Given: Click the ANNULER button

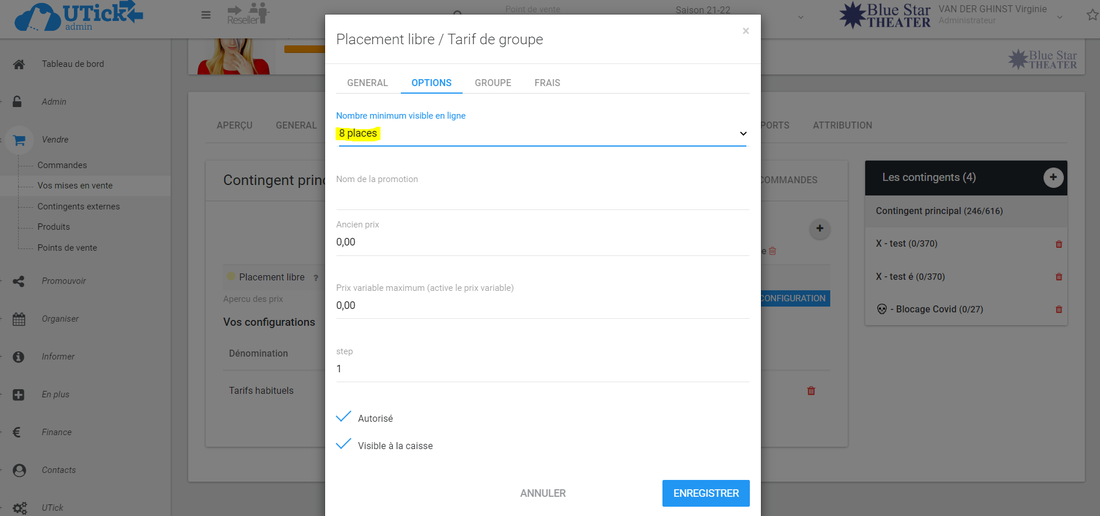Looking at the screenshot, I should coord(543,493).
